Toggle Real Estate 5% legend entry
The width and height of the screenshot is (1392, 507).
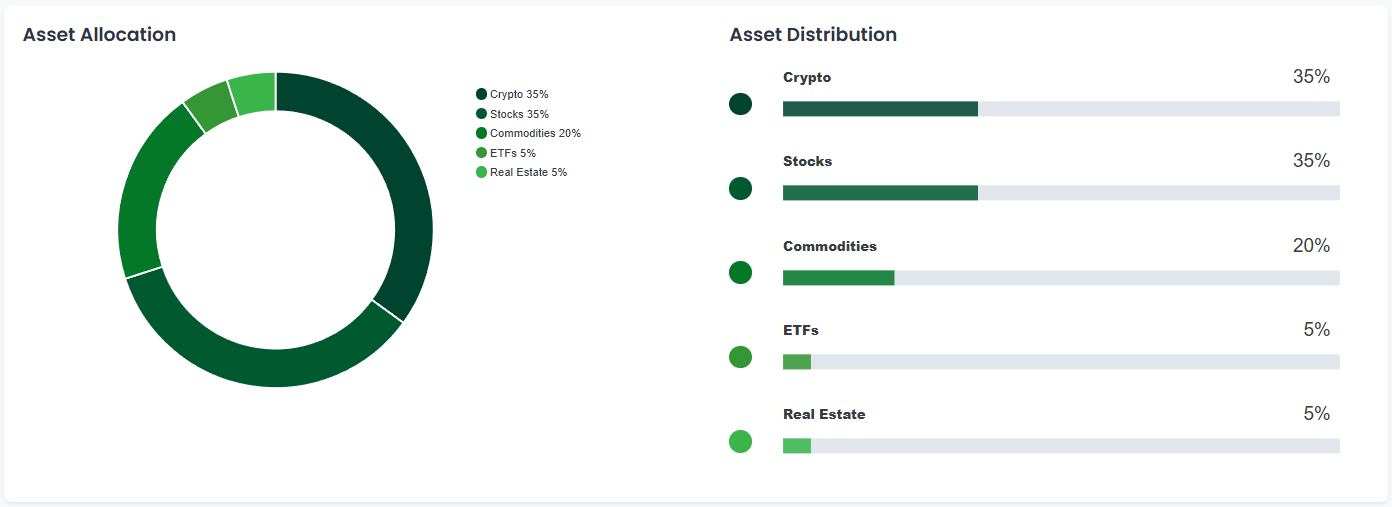[522, 172]
